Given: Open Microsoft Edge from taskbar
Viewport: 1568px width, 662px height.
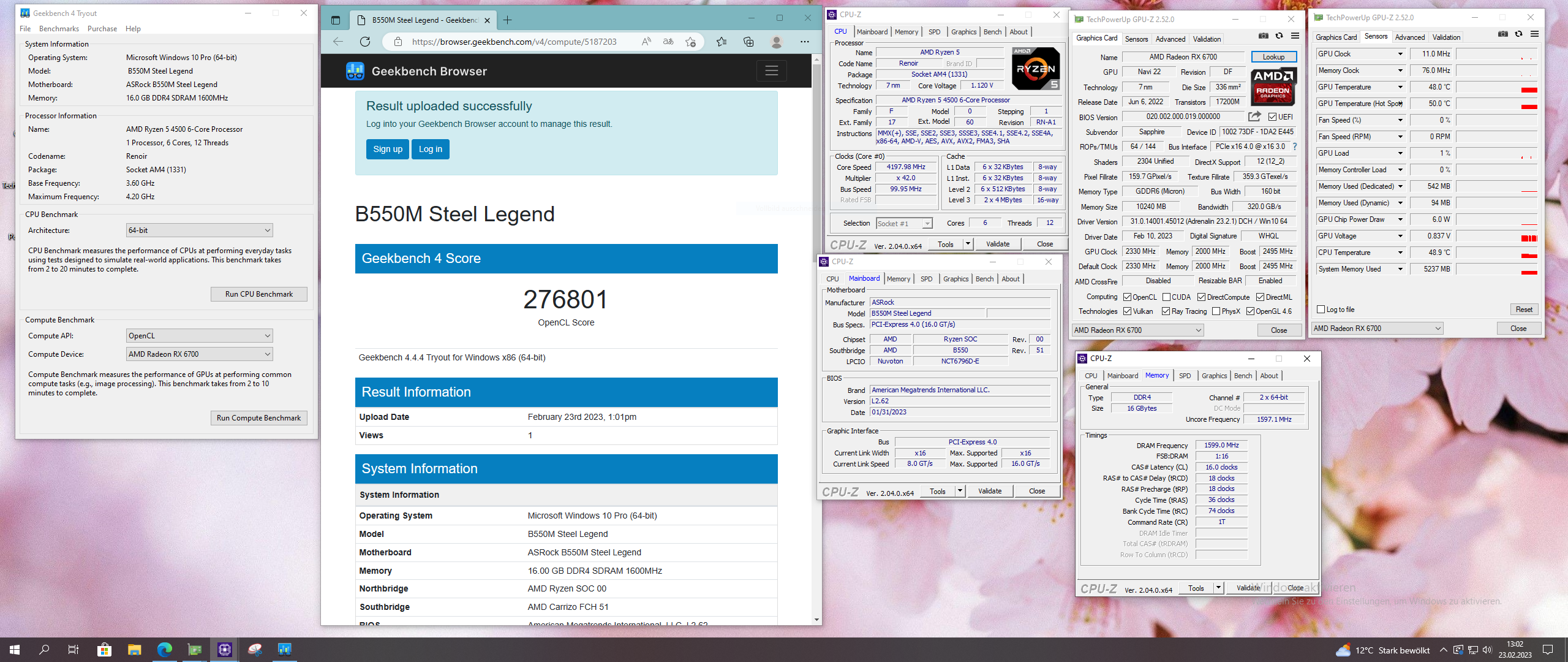Looking at the screenshot, I should pyautogui.click(x=165, y=650).
